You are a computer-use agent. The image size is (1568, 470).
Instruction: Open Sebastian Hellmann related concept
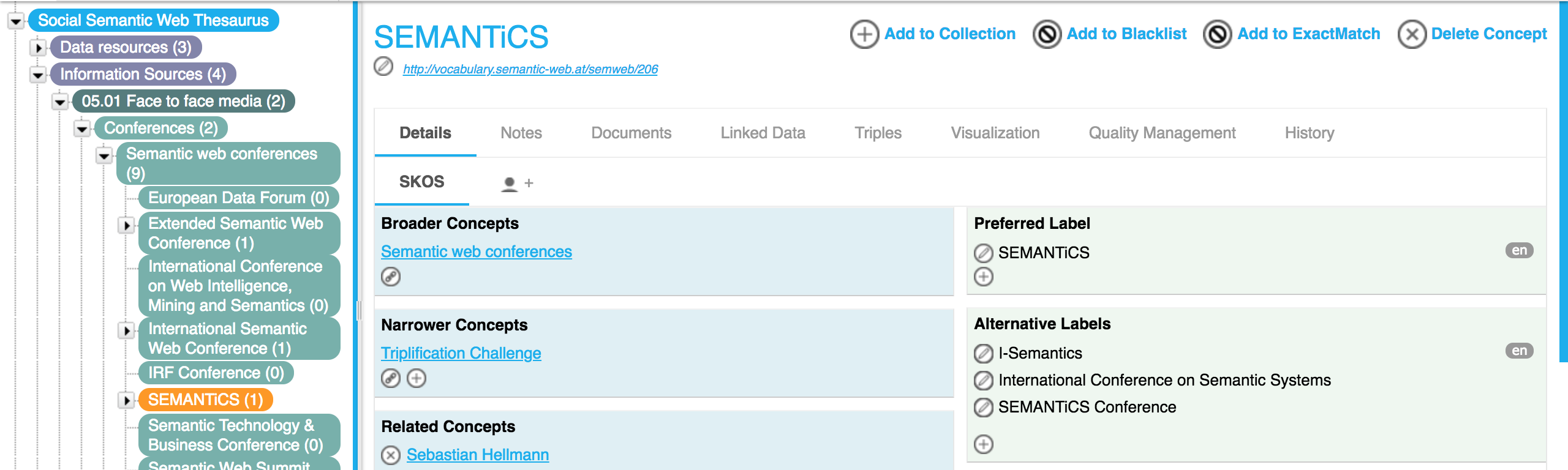[478, 455]
